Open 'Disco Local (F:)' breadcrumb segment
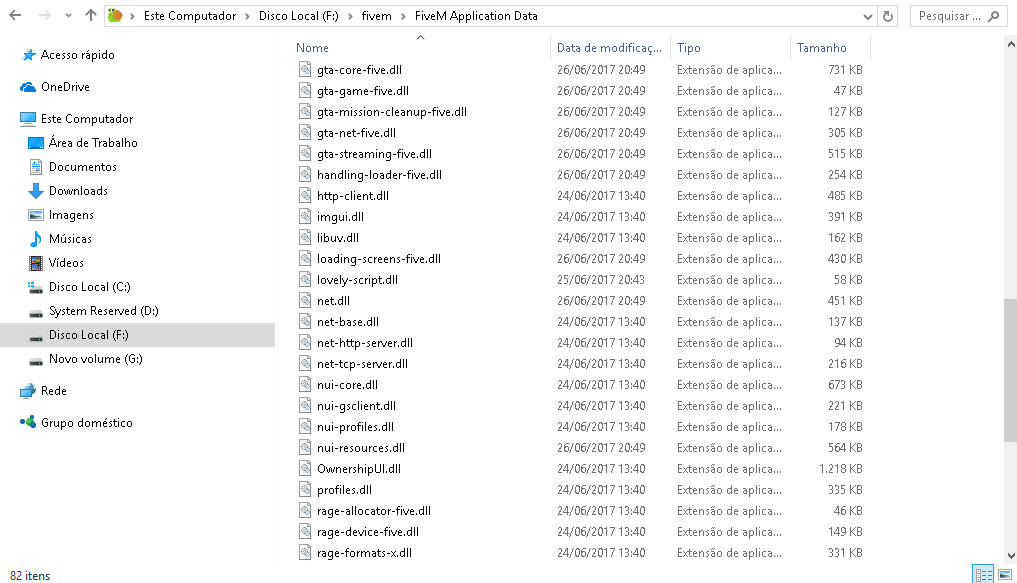 (298, 16)
